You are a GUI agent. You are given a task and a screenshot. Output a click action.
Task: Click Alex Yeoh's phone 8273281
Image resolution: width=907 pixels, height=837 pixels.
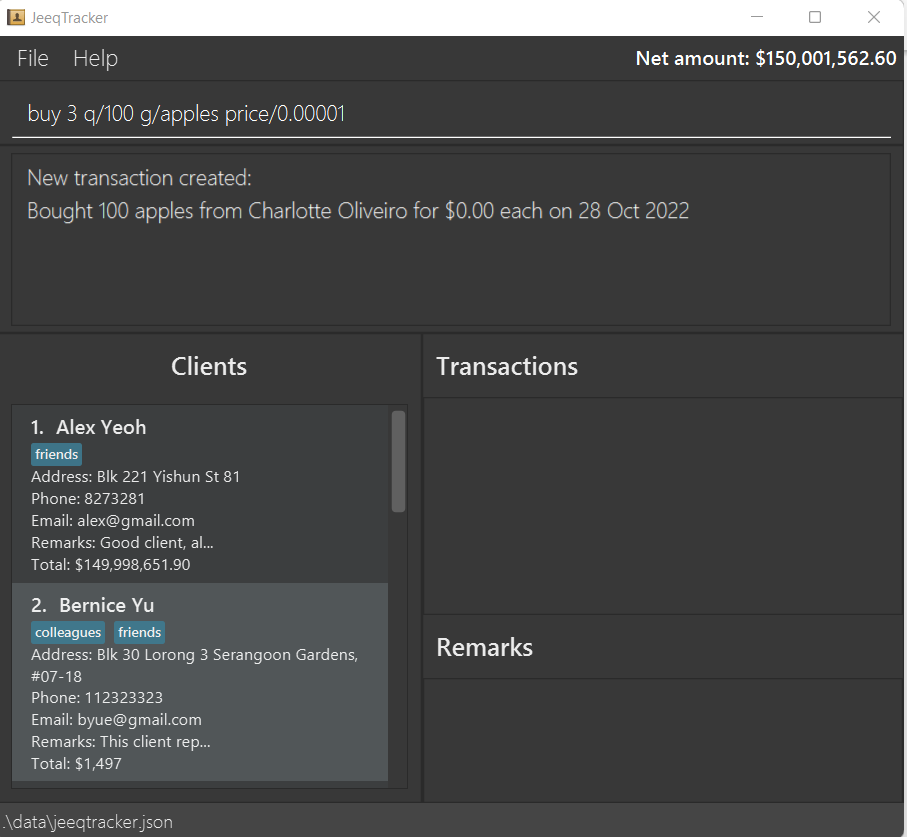[x=88, y=499]
